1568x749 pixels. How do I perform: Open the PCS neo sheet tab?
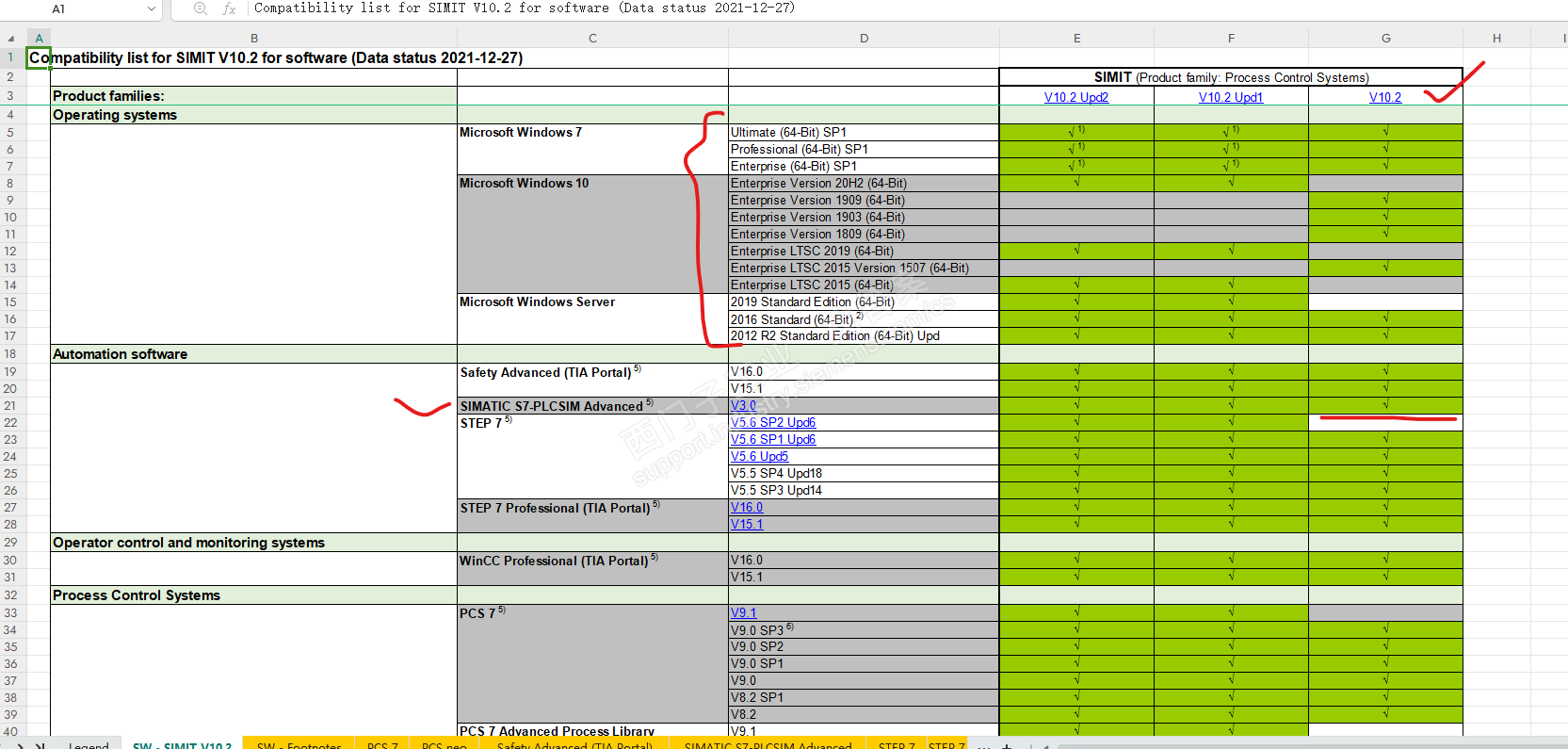[x=445, y=744]
